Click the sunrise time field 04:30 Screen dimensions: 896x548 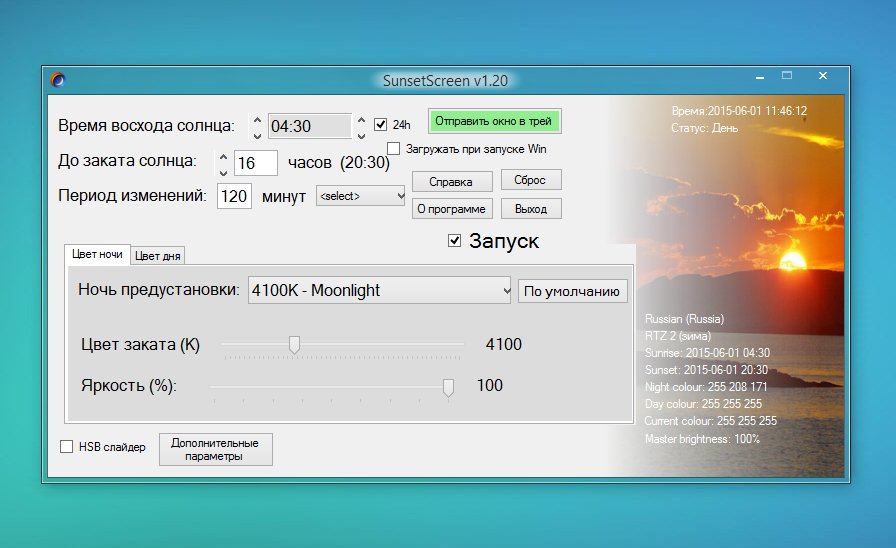click(309, 126)
